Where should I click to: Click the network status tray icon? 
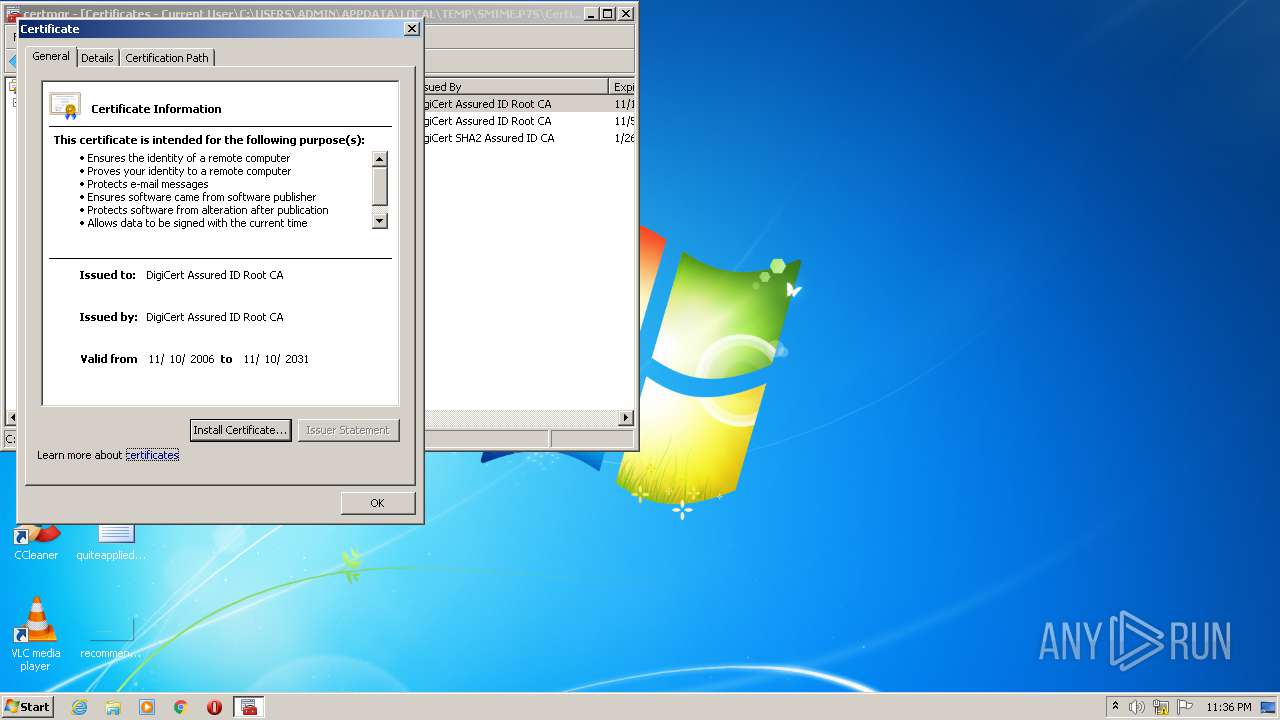pos(1161,707)
